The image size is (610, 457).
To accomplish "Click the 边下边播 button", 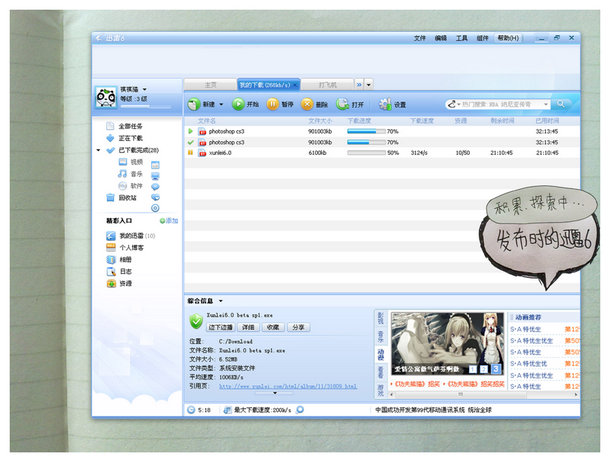I will (220, 327).
